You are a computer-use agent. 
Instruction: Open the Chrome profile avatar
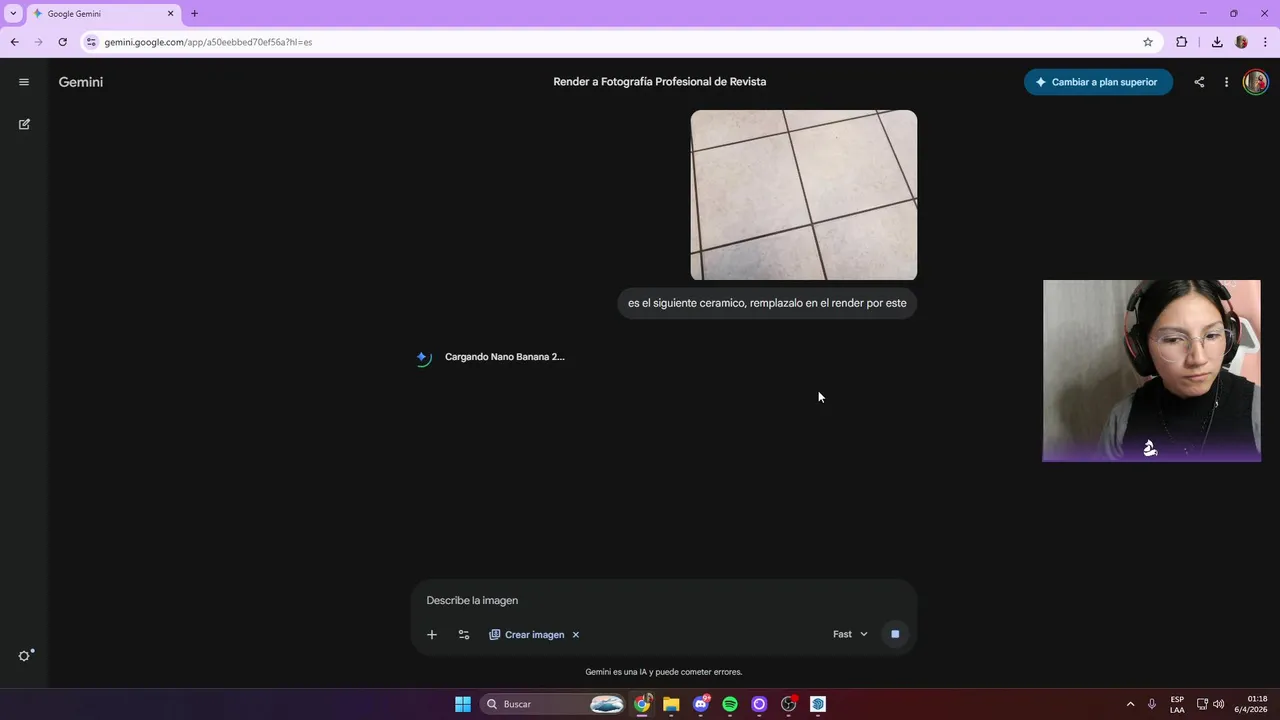[x=1242, y=42]
